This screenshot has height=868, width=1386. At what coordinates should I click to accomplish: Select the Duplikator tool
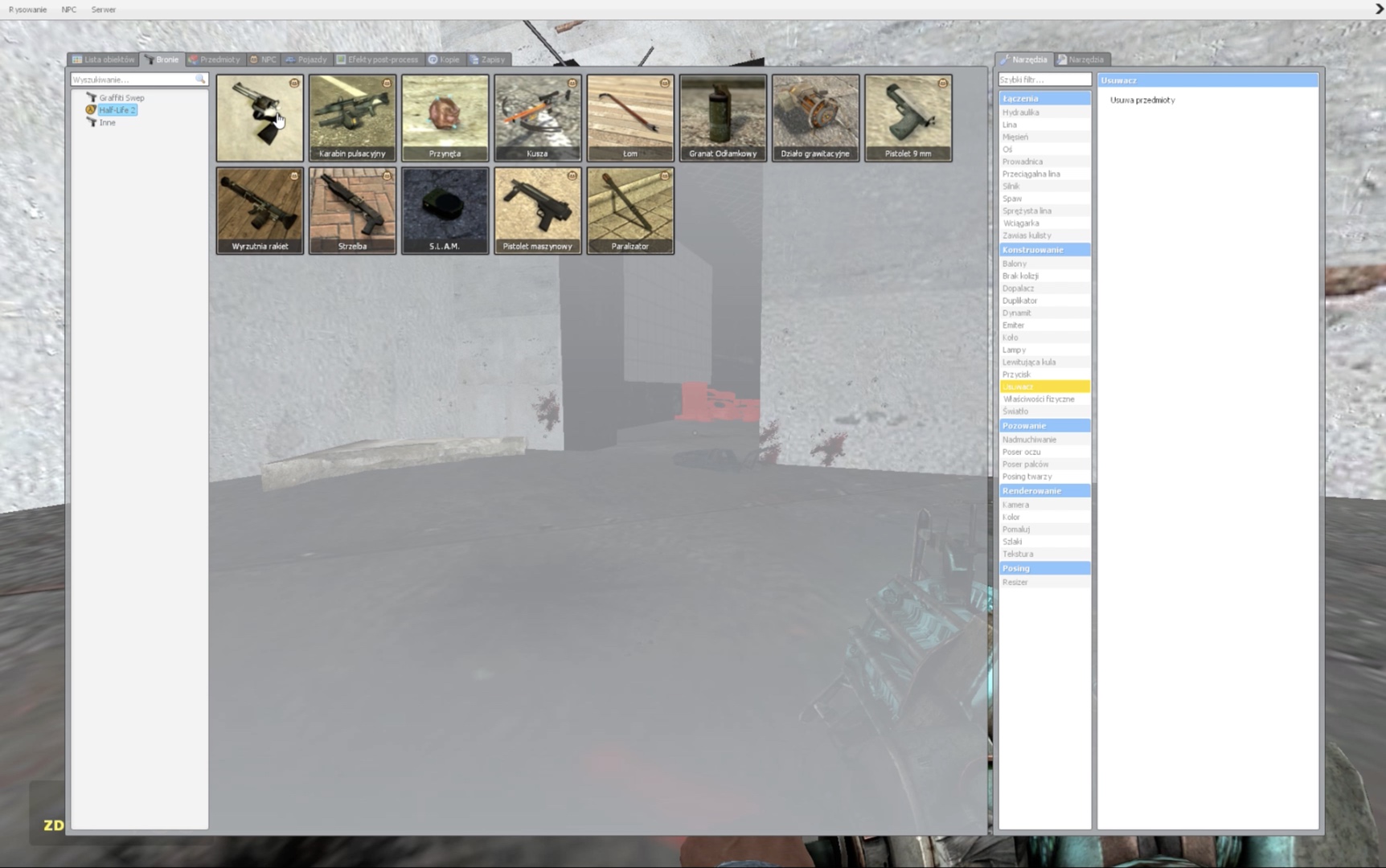pyautogui.click(x=1044, y=301)
